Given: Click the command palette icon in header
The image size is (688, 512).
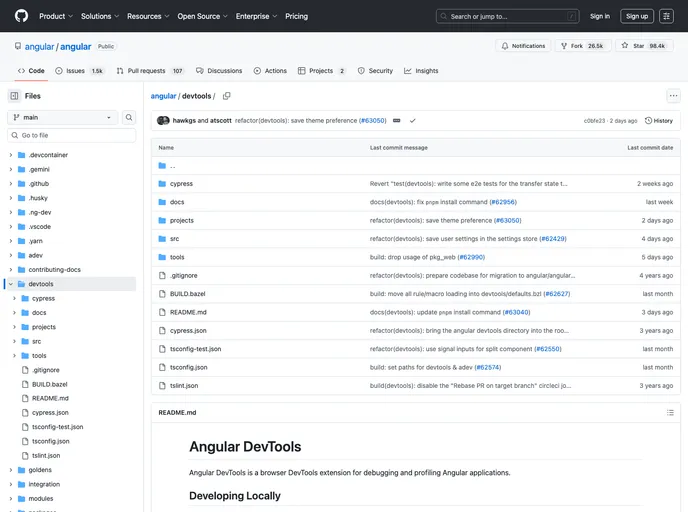Looking at the screenshot, I should pyautogui.click(x=666, y=16).
